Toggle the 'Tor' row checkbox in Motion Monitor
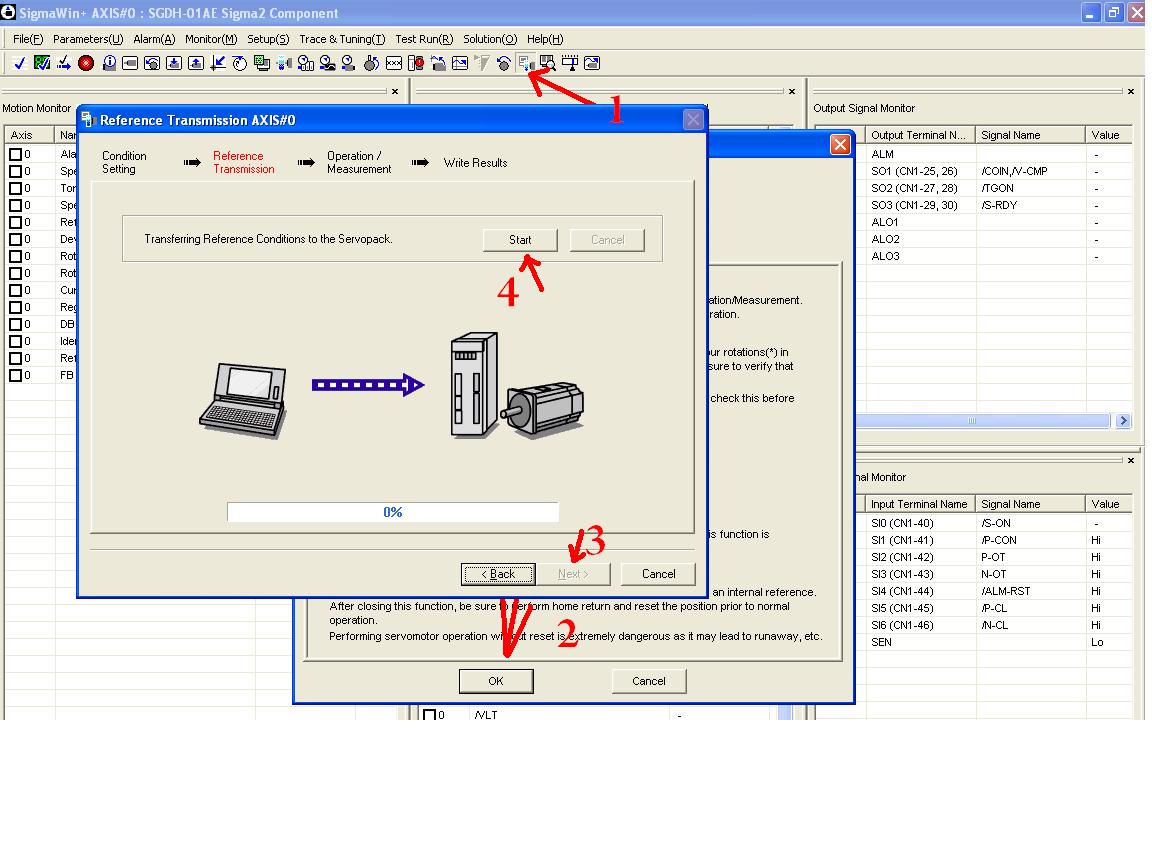 click(x=15, y=188)
